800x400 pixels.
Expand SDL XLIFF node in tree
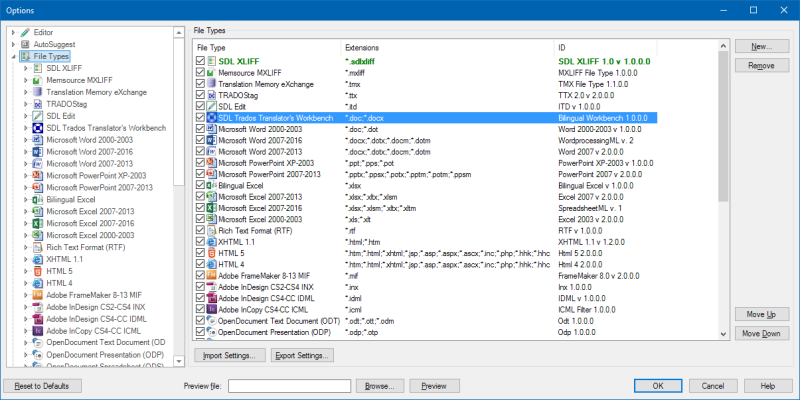pos(26,68)
